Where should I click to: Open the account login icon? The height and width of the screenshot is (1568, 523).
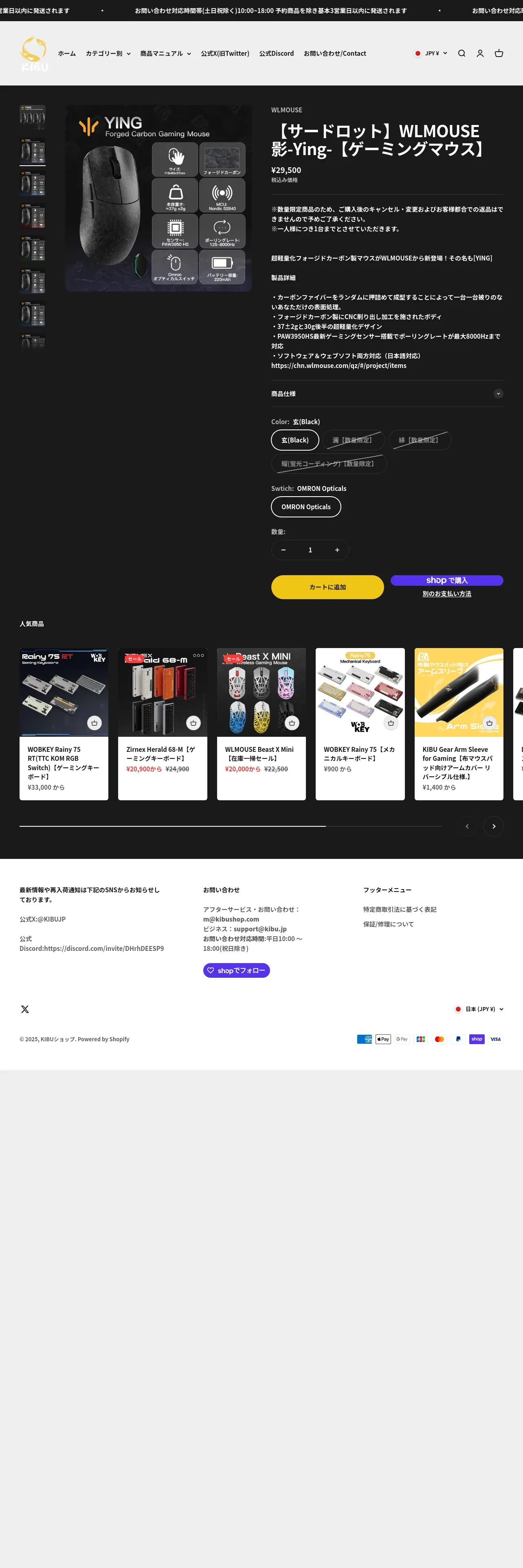click(x=480, y=54)
